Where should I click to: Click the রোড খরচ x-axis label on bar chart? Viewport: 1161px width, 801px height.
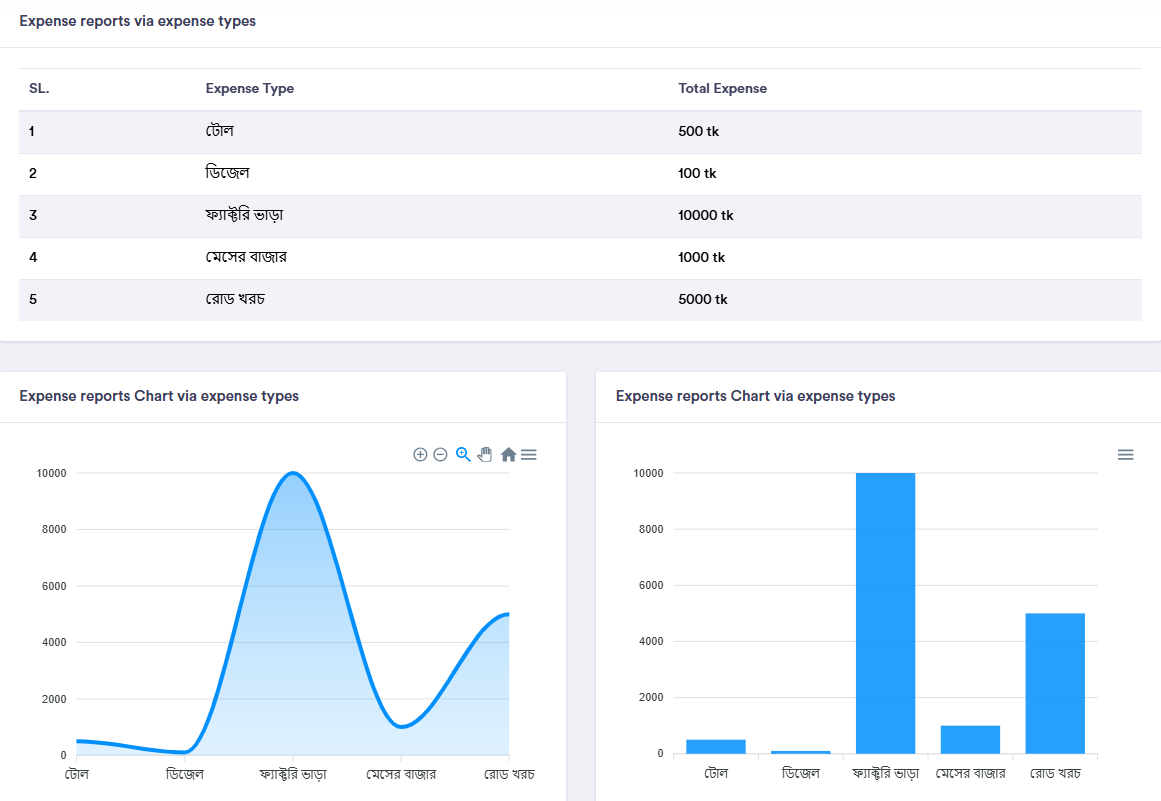pos(1055,774)
